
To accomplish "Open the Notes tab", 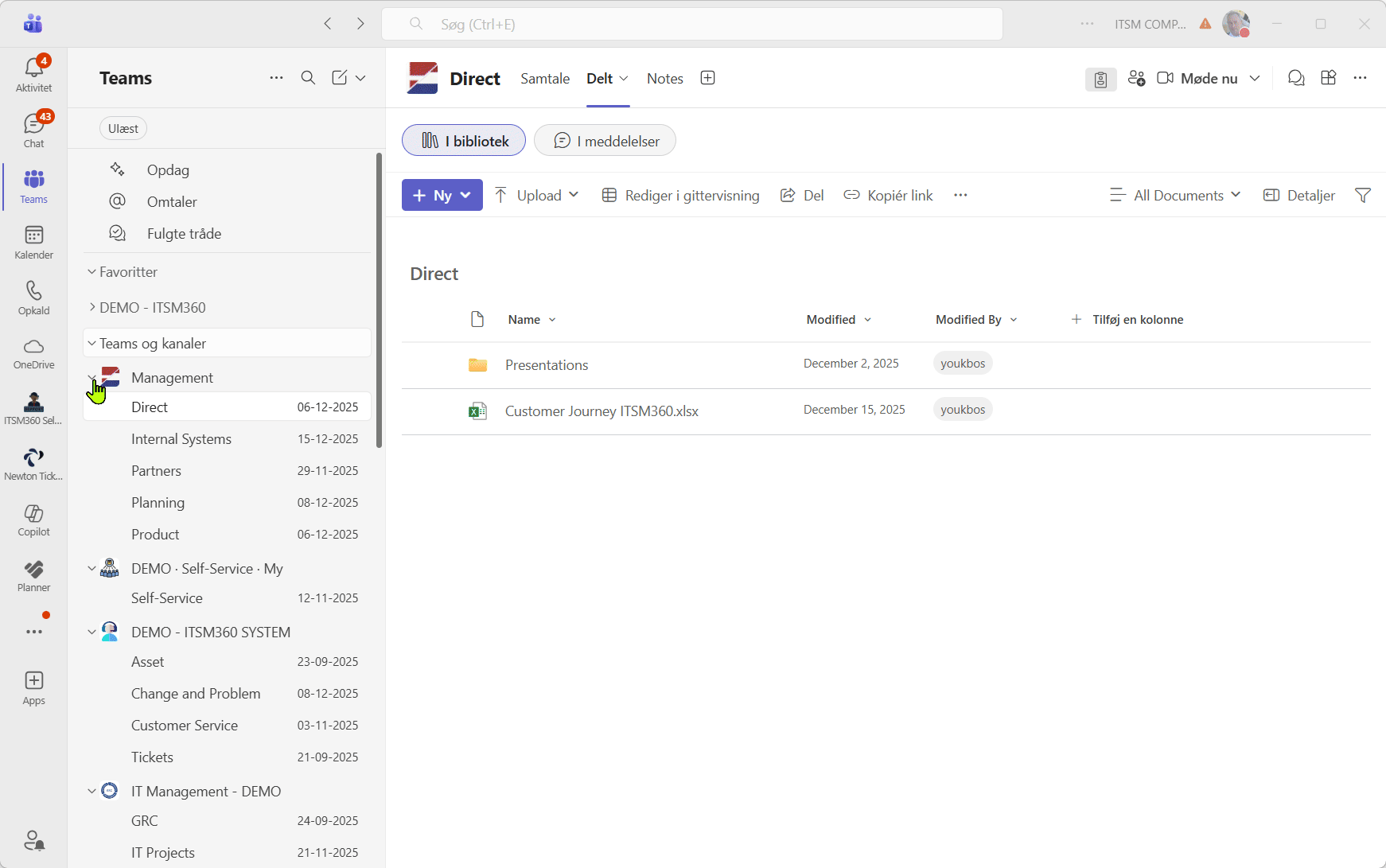I will 664,78.
